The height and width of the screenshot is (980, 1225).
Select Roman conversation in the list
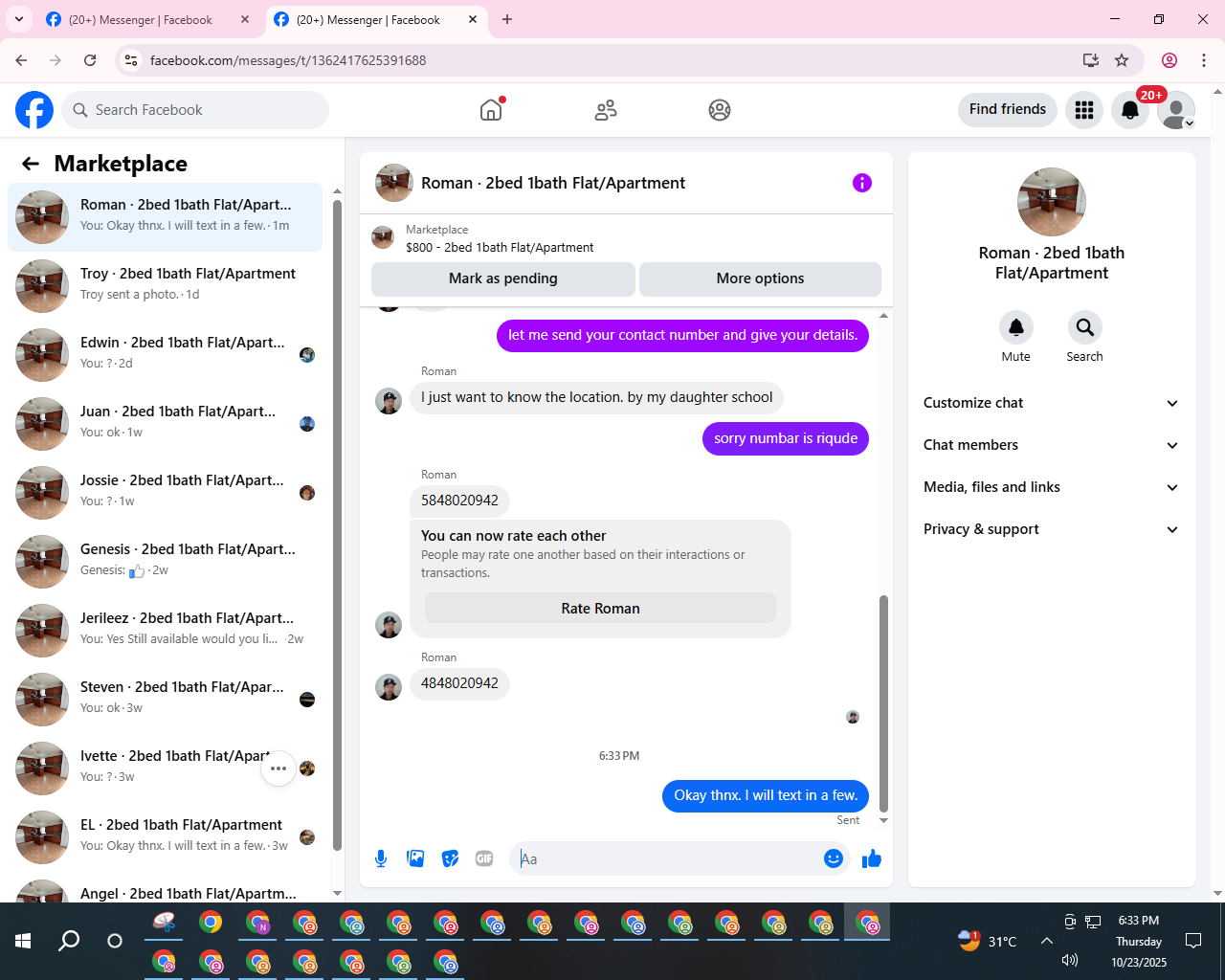coord(165,217)
